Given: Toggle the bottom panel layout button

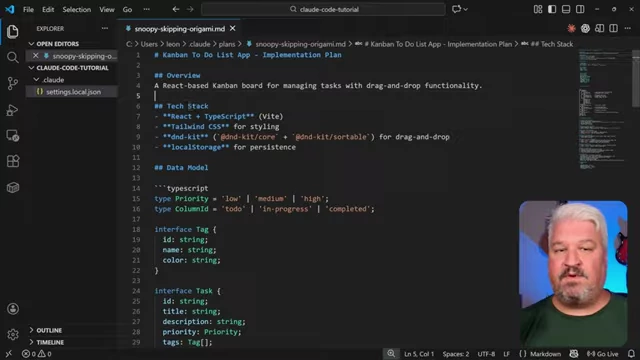Looking at the screenshot, I should [x=566, y=9].
